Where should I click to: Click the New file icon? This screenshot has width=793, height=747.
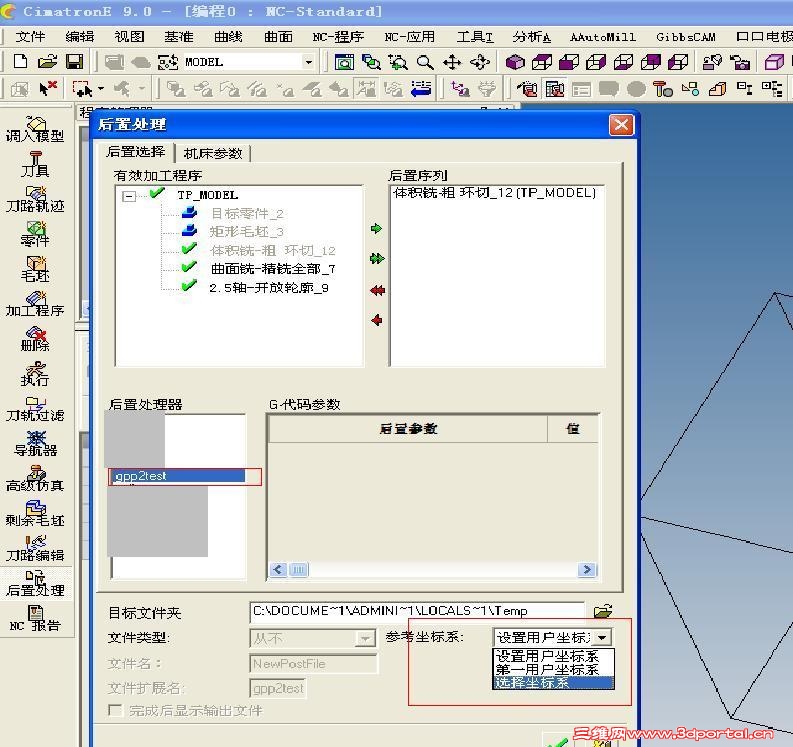coord(20,62)
